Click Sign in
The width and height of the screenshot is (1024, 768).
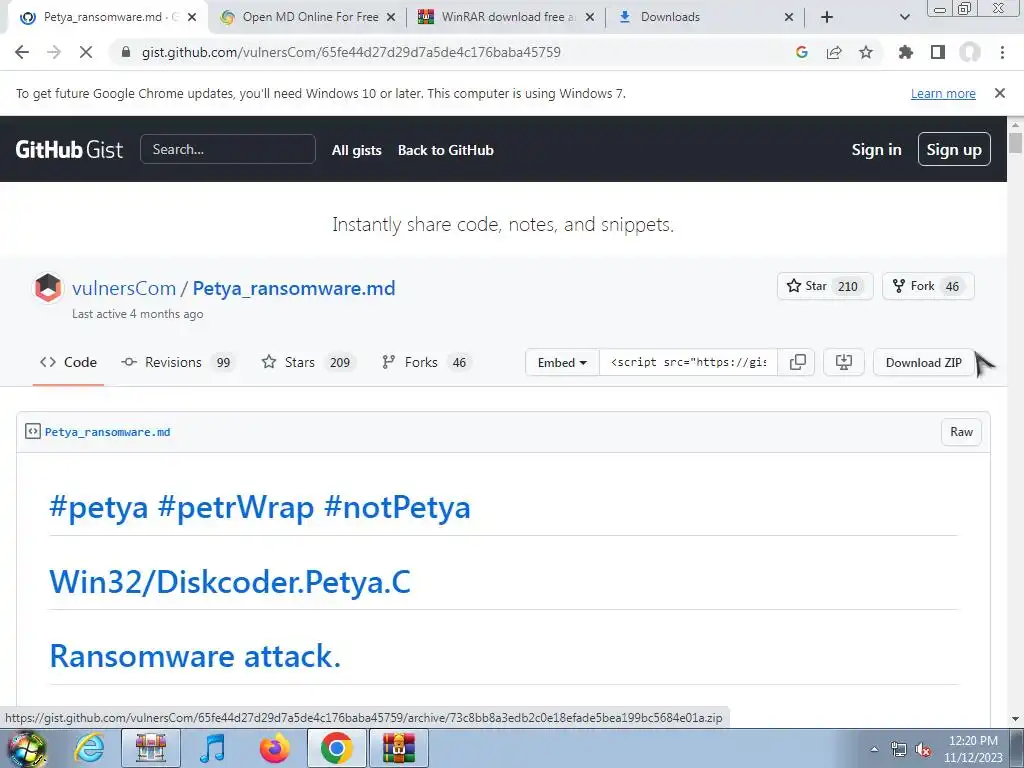(876, 150)
